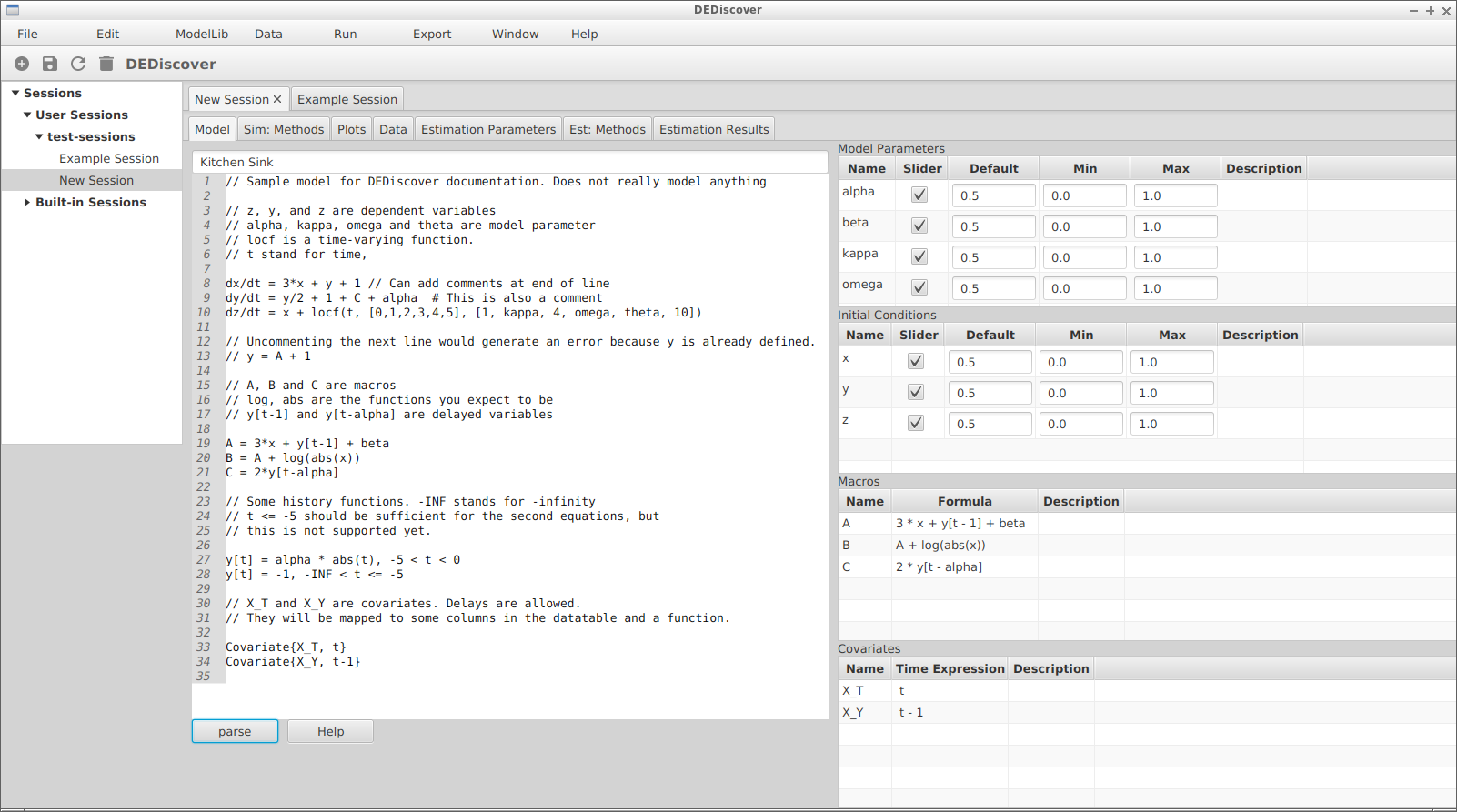This screenshot has height=812, width=1457.
Task: Edit alpha Default value field
Action: pyautogui.click(x=993, y=195)
